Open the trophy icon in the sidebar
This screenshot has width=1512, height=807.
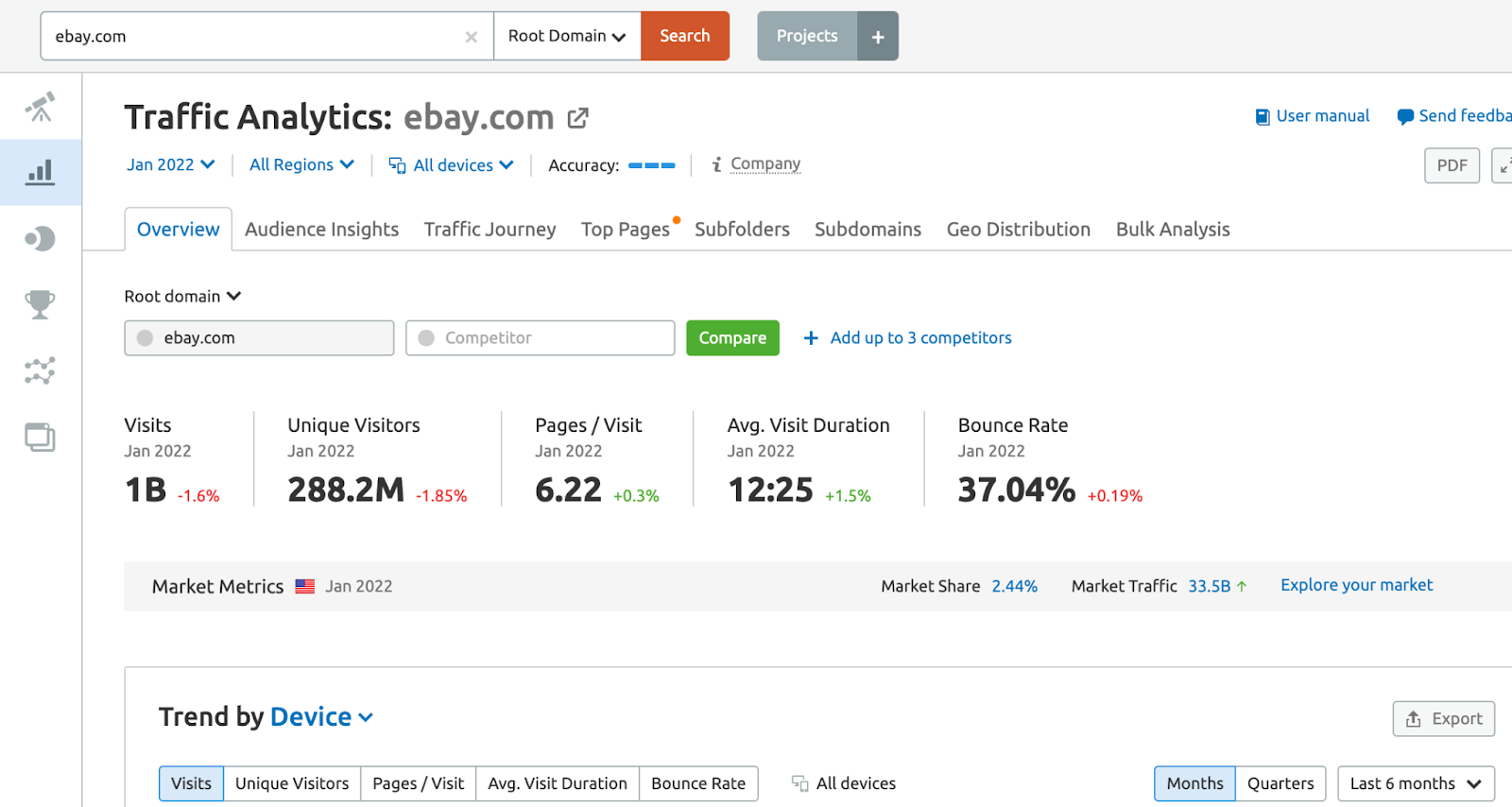[x=40, y=304]
